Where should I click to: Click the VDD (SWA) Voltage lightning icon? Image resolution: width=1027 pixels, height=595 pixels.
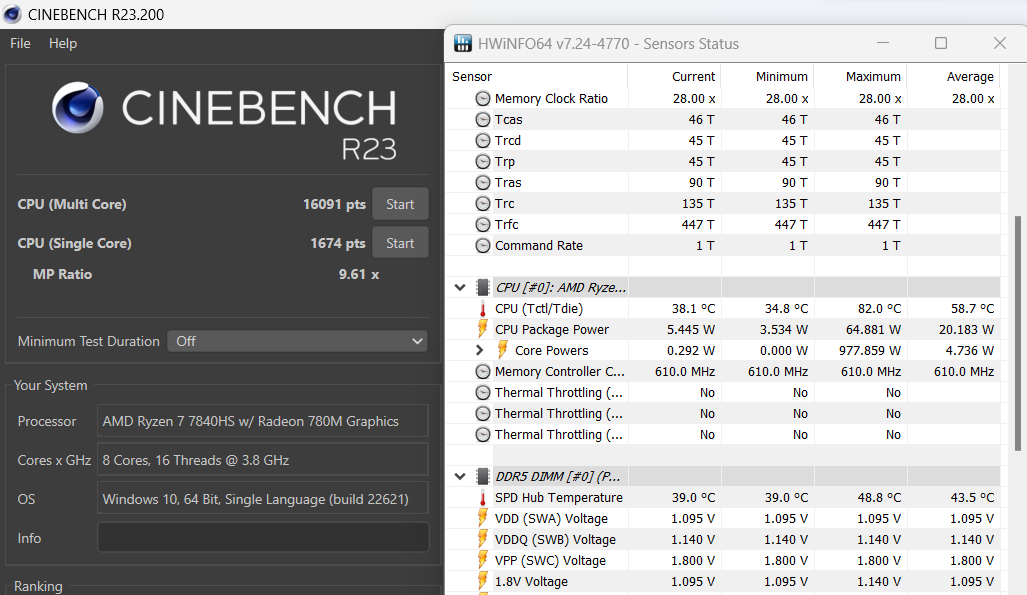pos(483,518)
